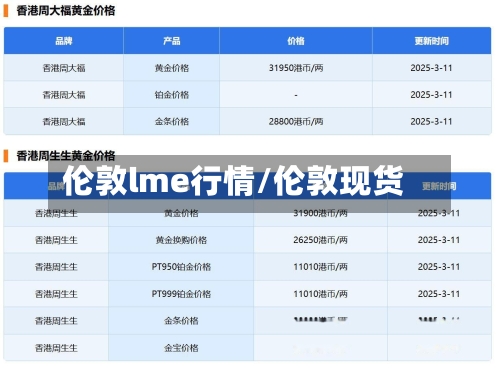Select the 黄金换购价格 product cell
The width and height of the screenshot is (500, 368).
[x=181, y=240]
